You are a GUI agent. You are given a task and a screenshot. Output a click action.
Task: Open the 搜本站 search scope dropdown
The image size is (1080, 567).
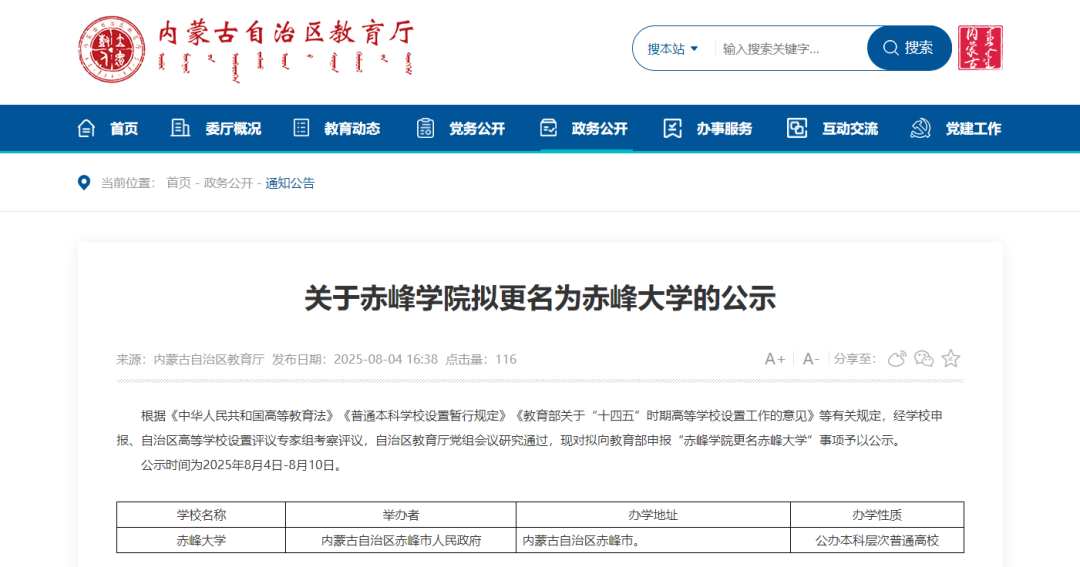click(x=673, y=48)
